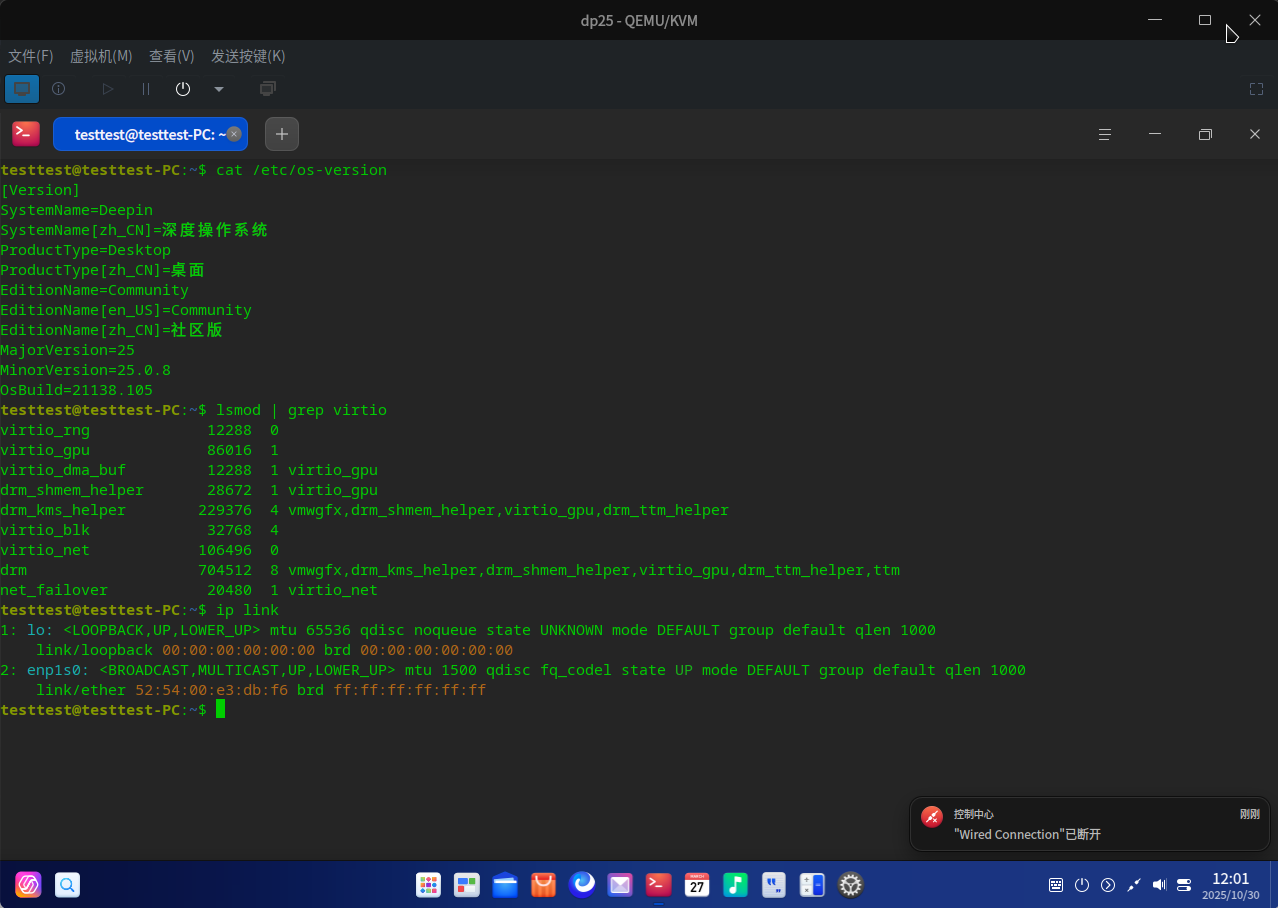Screen dimensions: 1278x908
Task: Open the calendar dock icon
Action: (x=697, y=885)
